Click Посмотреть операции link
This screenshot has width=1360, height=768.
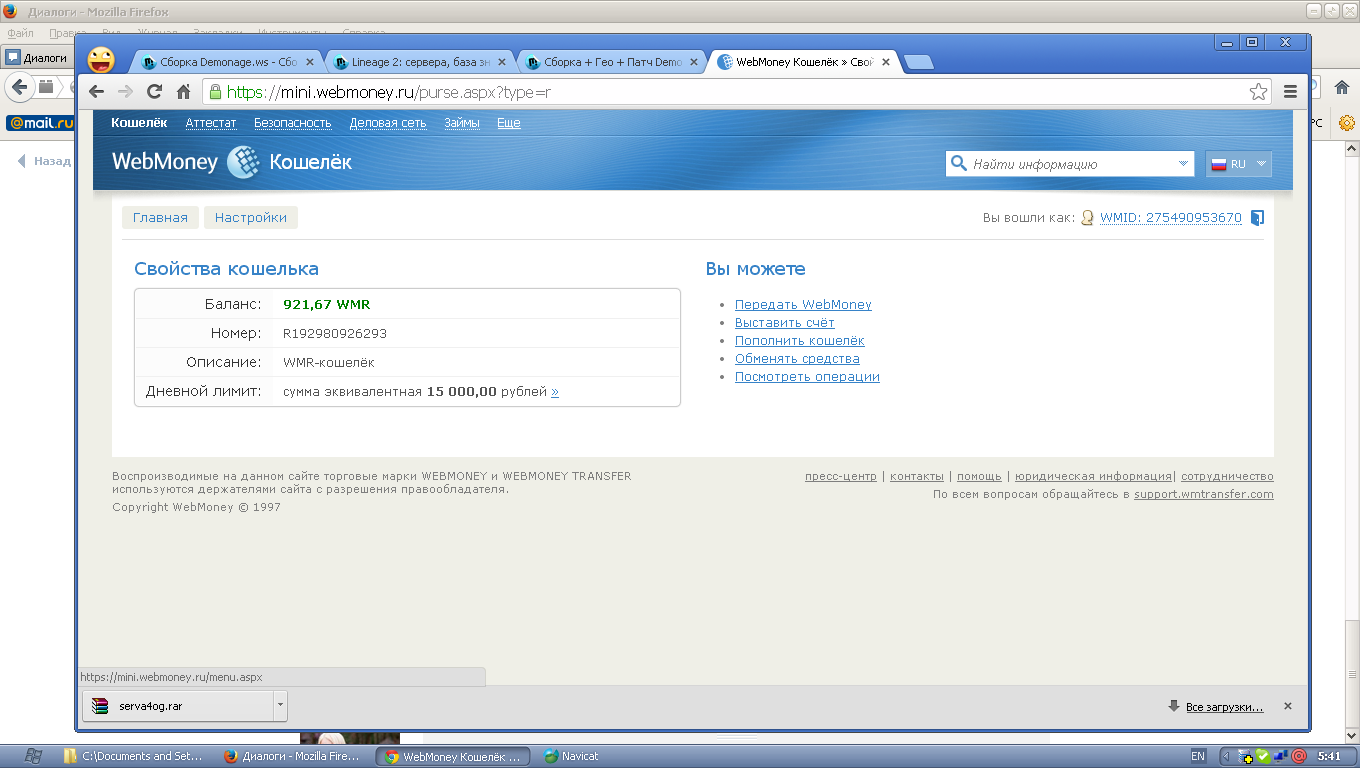[x=807, y=377]
